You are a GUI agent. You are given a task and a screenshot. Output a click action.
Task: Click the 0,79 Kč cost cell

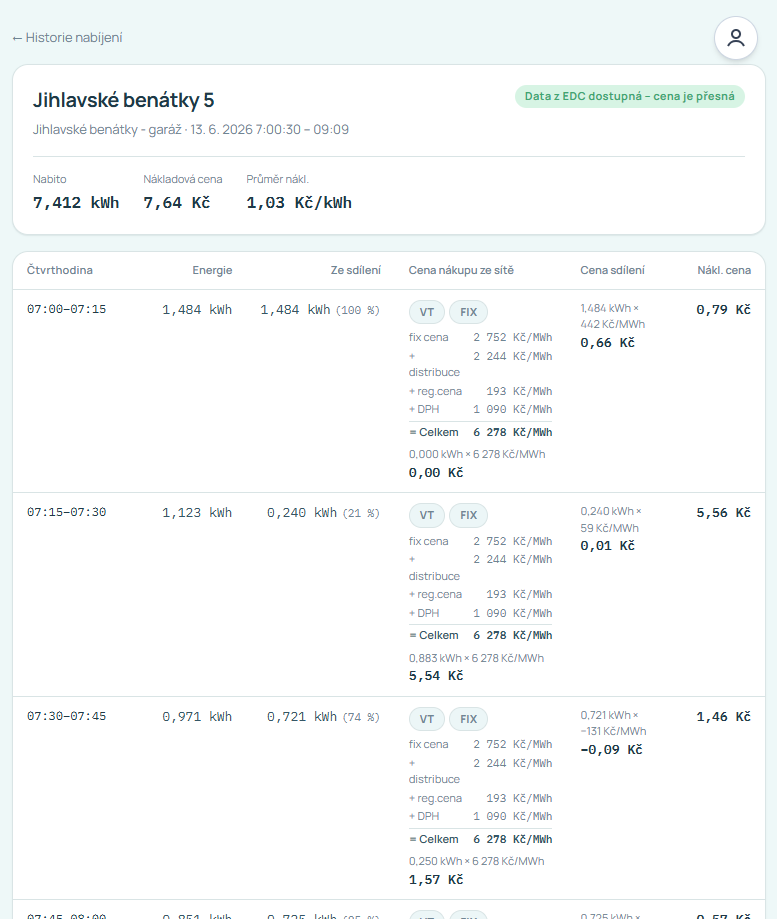pos(723,309)
